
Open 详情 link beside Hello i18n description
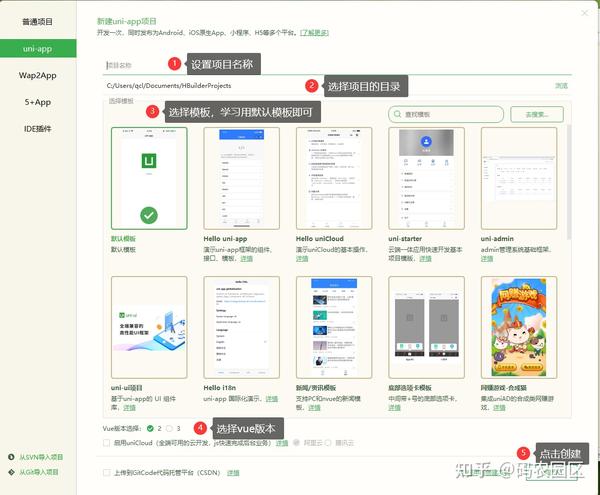point(272,399)
